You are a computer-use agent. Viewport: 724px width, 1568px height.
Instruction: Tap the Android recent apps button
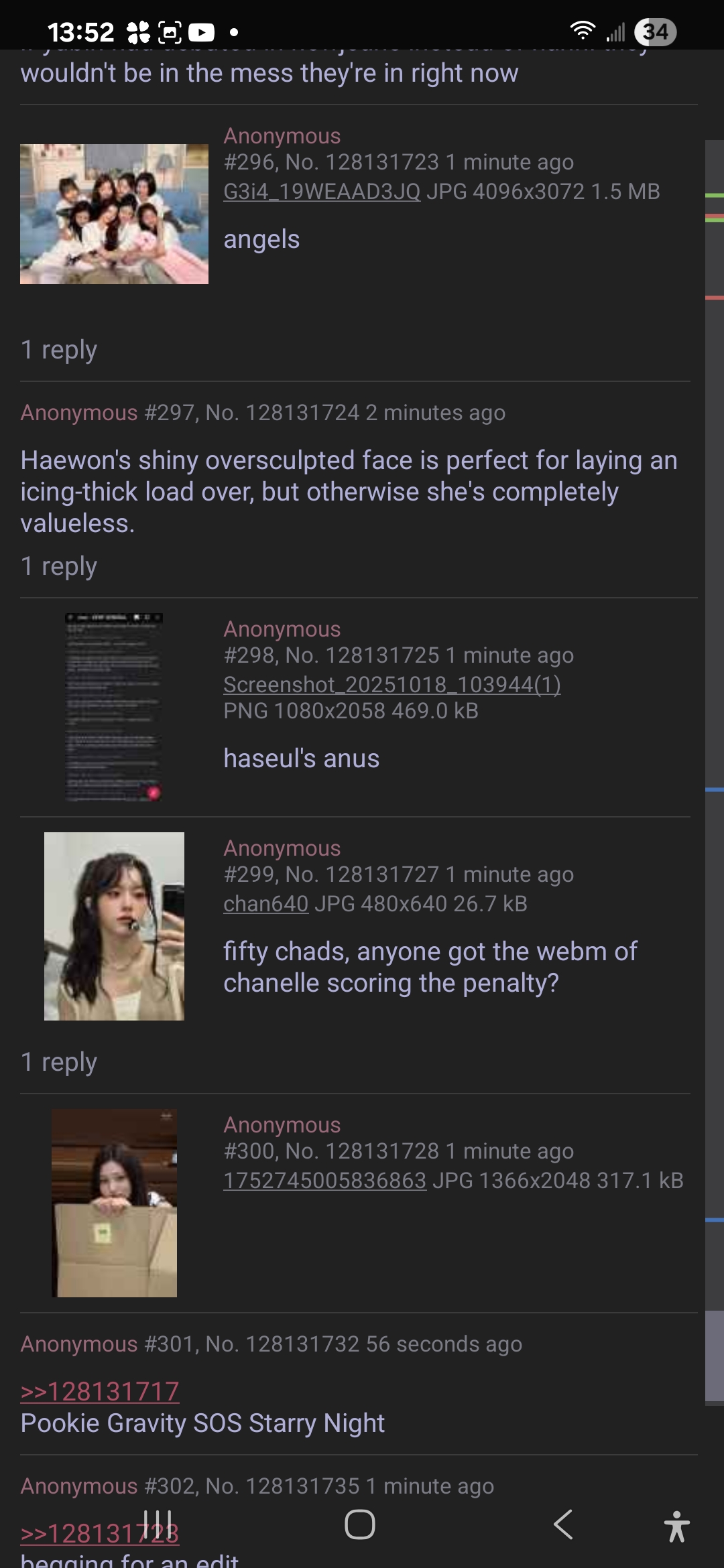coord(158,1525)
